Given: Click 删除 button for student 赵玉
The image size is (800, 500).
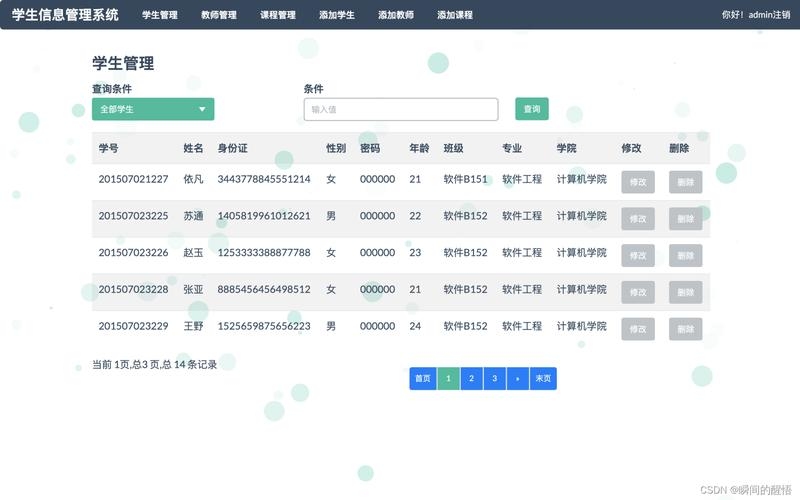Looking at the screenshot, I should pos(685,256).
